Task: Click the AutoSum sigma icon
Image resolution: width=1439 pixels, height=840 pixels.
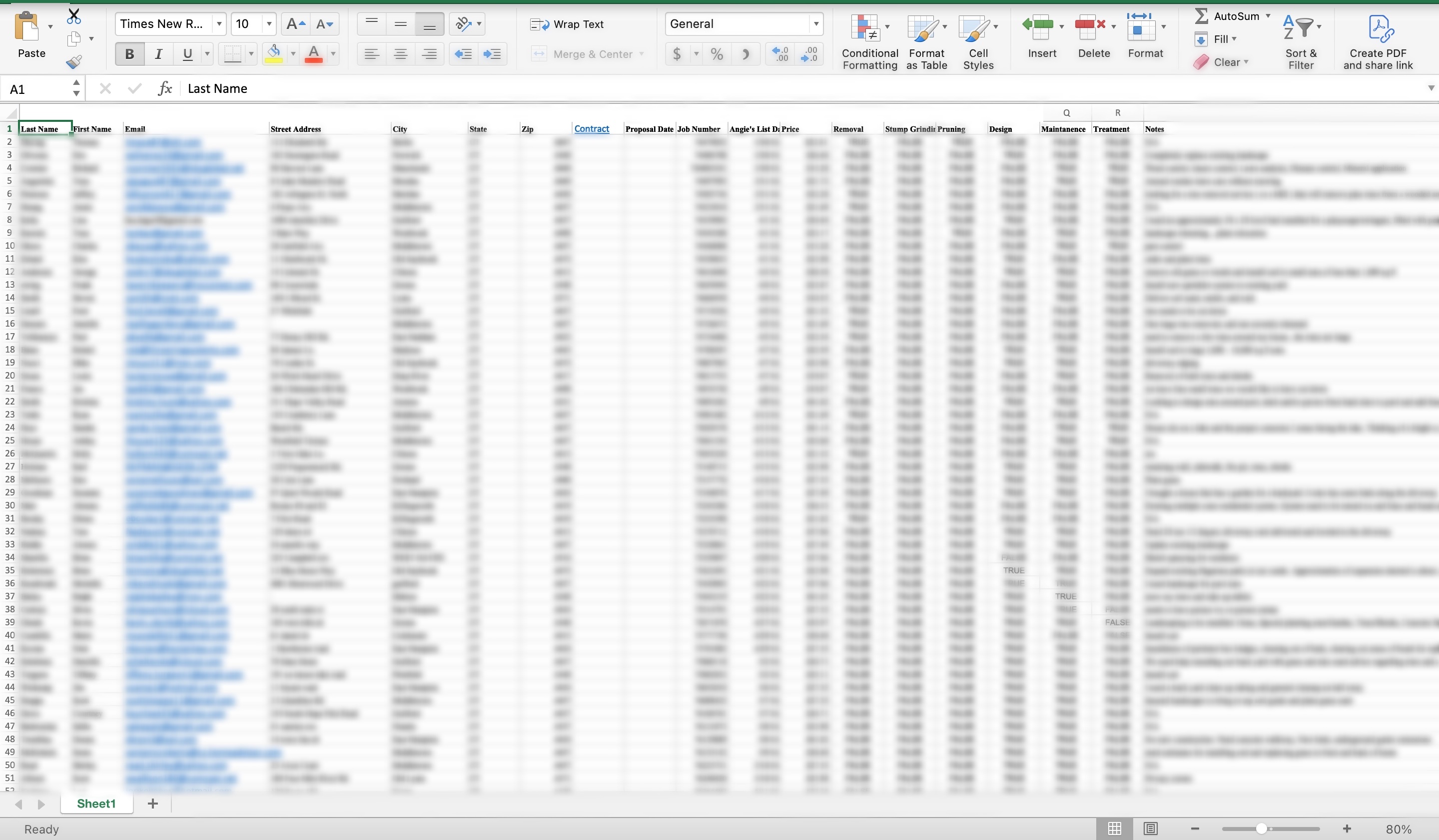Action: click(1202, 16)
